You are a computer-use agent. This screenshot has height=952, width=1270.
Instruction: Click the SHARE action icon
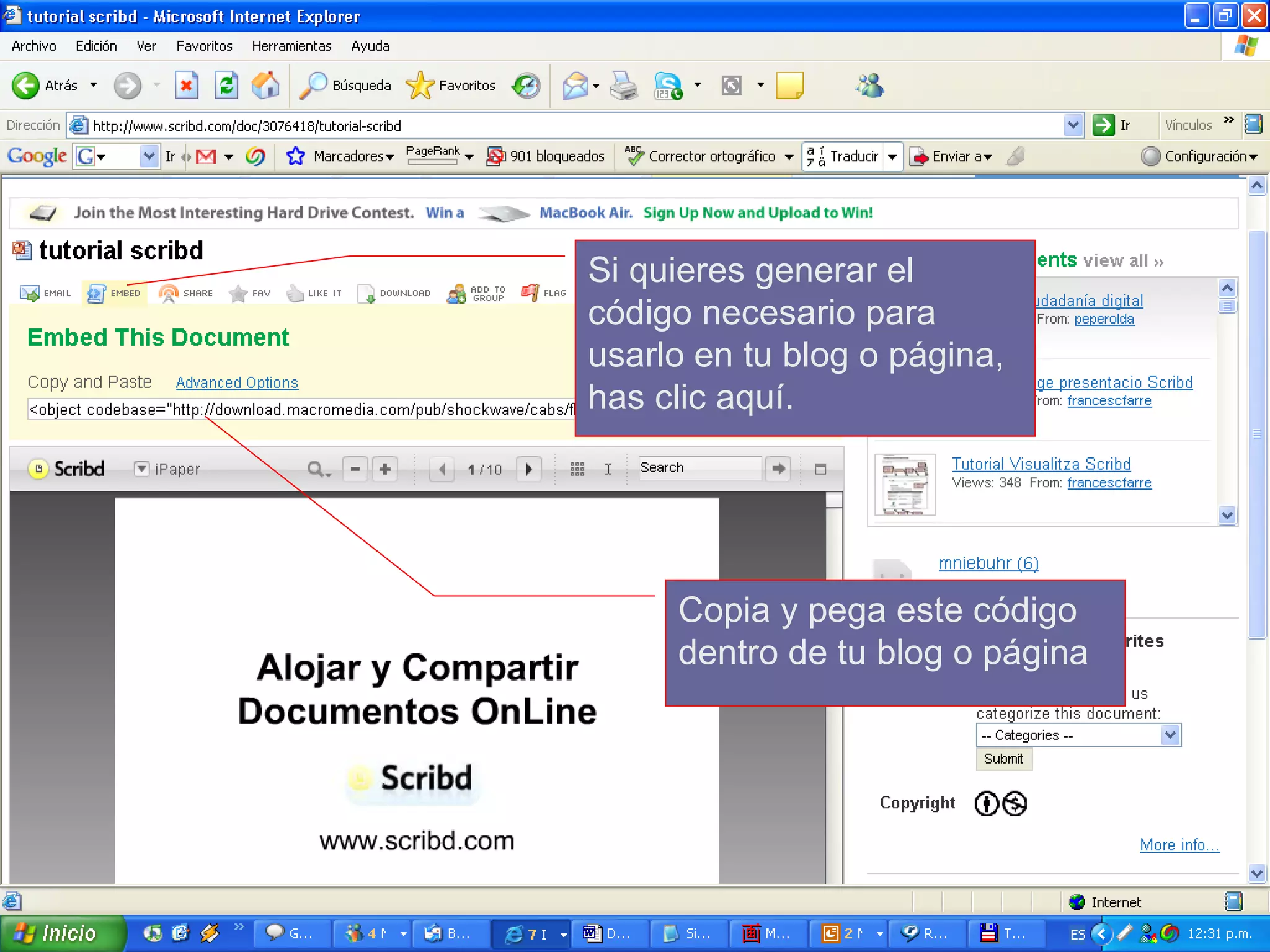pyautogui.click(x=185, y=293)
